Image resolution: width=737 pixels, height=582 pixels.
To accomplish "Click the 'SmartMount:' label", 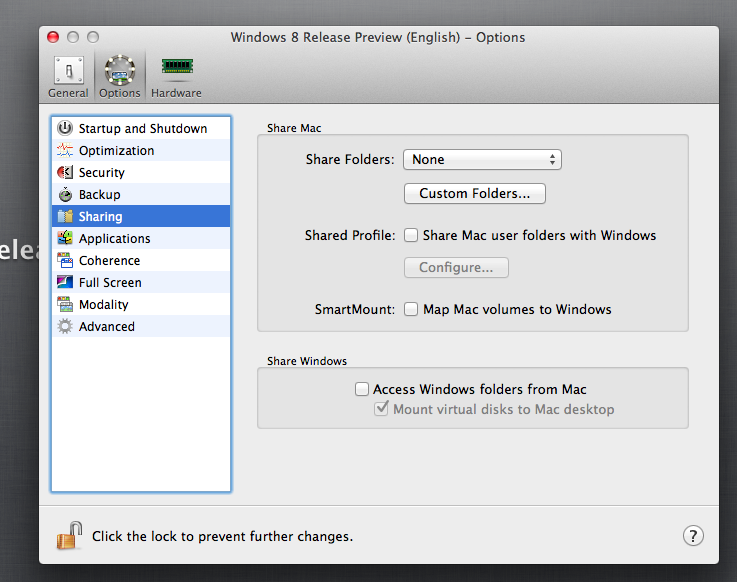I will (355, 309).
